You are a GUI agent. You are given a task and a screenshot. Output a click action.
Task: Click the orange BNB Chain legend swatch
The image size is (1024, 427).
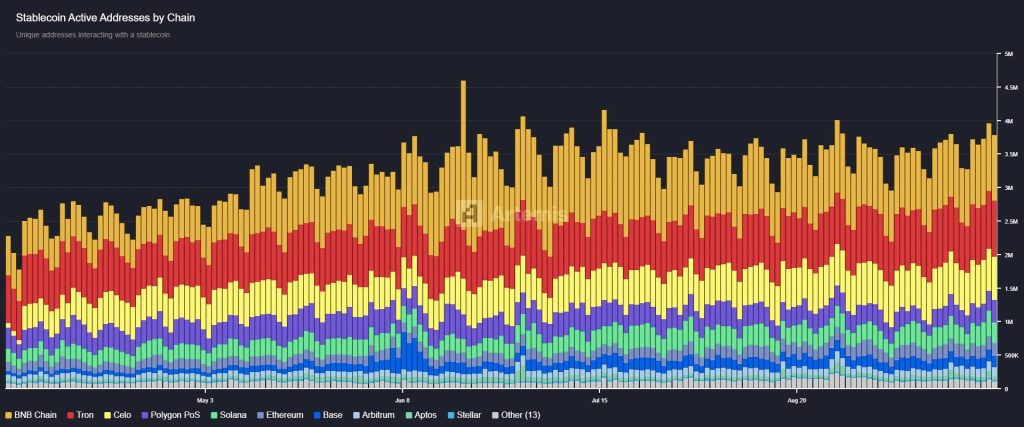click(x=9, y=413)
